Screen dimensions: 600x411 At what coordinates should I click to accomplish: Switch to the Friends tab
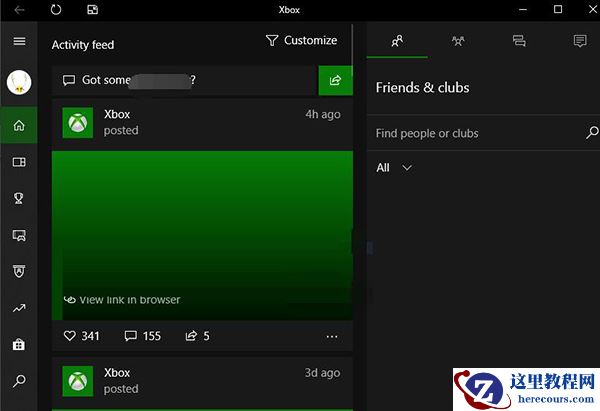pos(397,41)
